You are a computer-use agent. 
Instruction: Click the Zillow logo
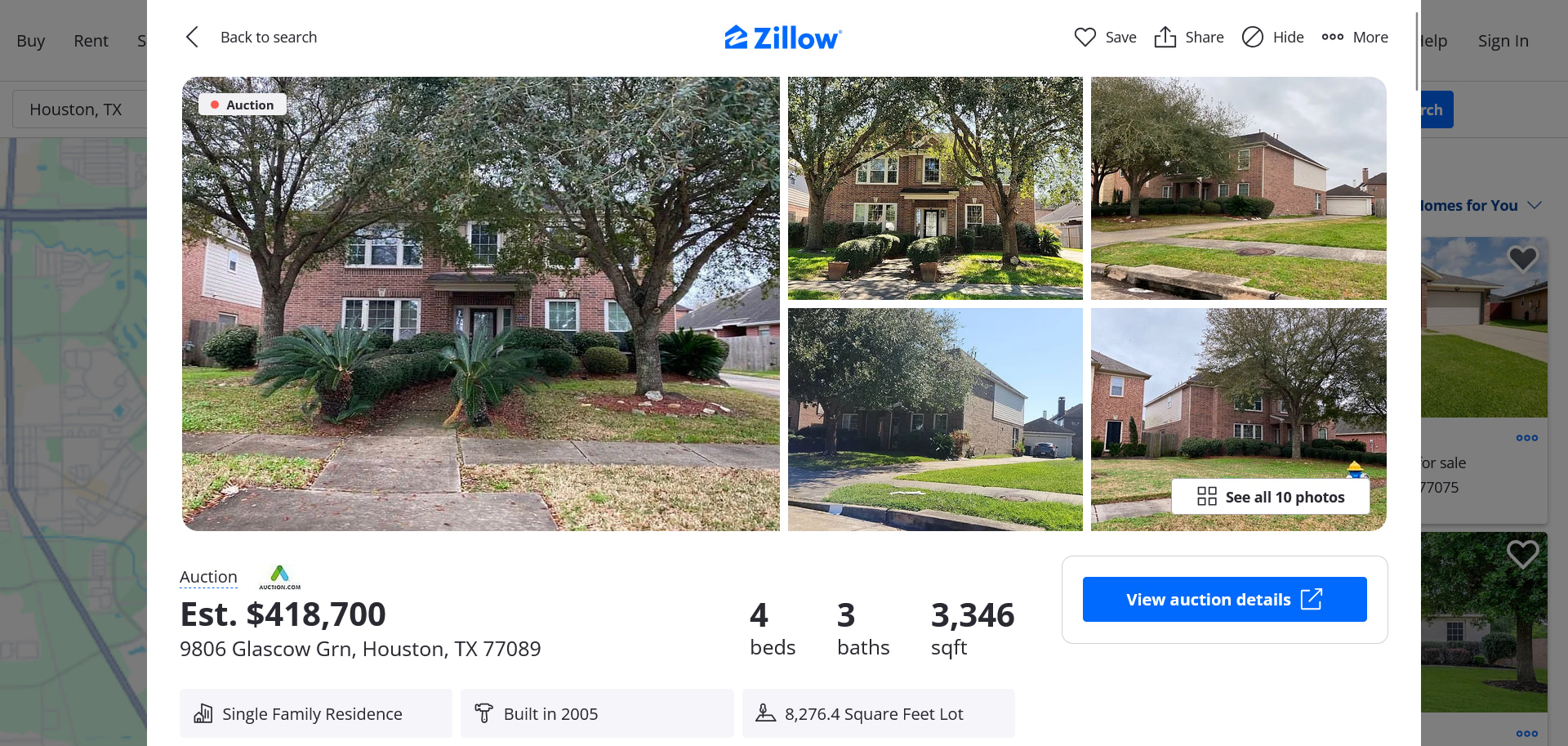click(782, 38)
